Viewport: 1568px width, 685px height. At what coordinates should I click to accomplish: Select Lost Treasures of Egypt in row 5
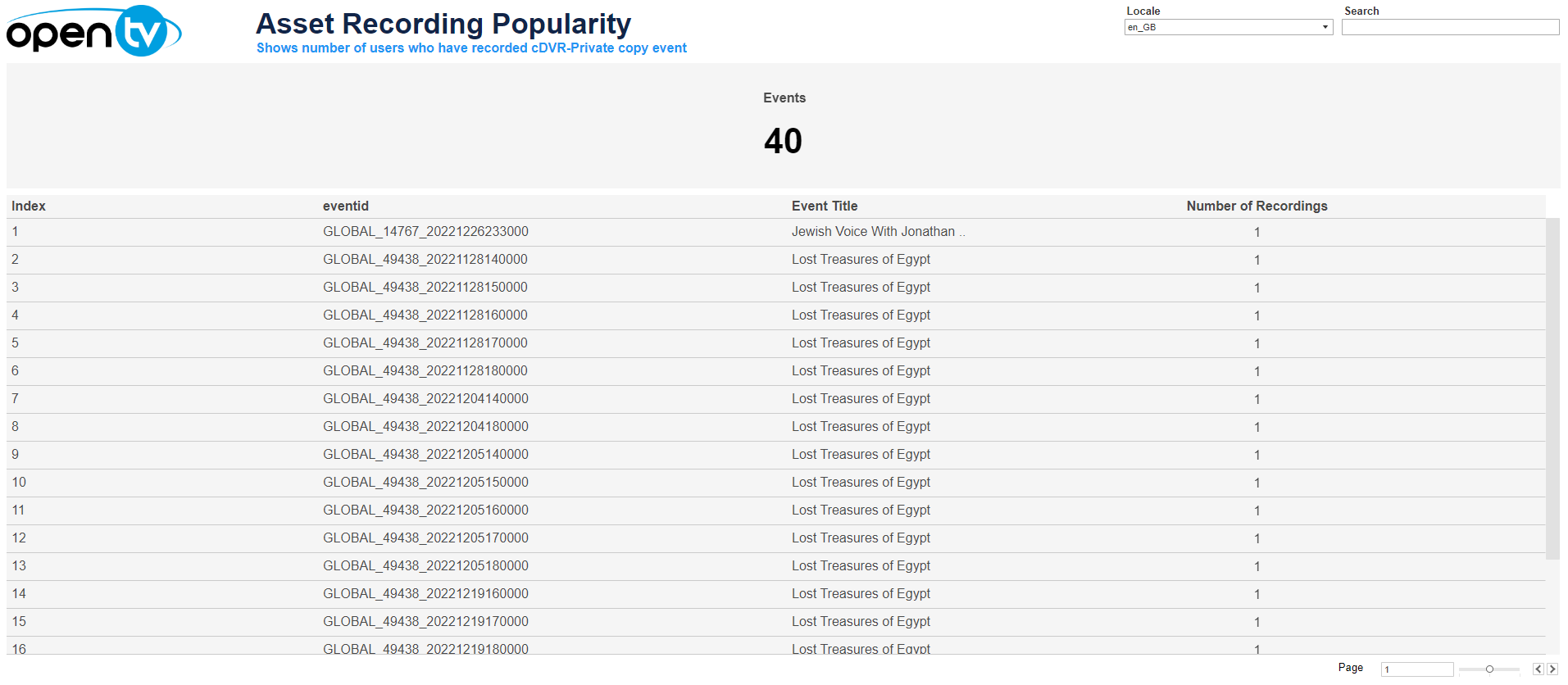861,343
